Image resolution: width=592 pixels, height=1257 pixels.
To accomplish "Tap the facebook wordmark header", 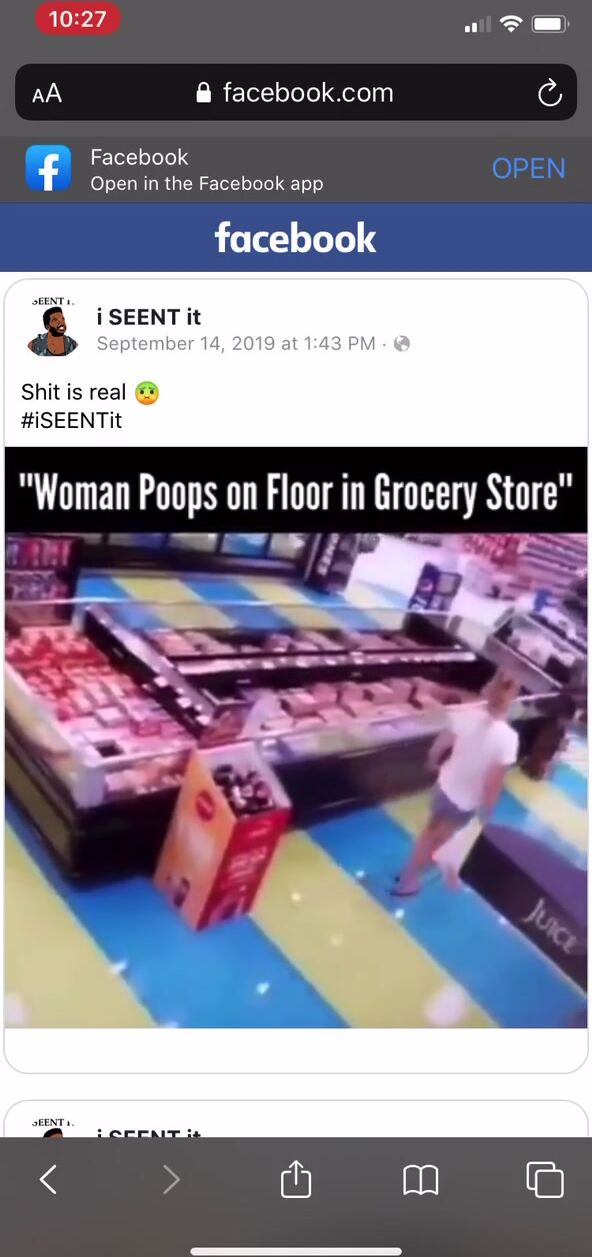I will click(x=296, y=238).
